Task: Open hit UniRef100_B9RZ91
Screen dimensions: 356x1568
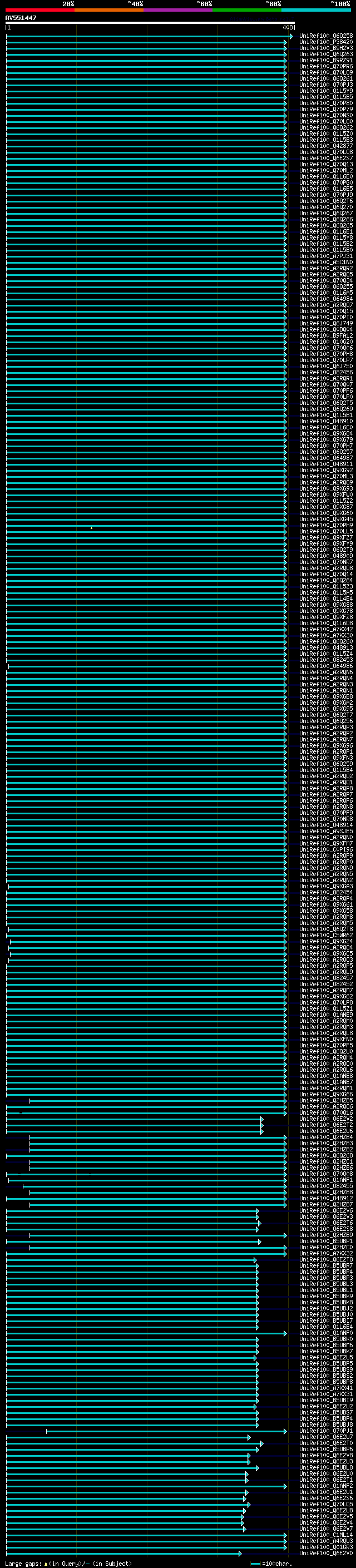Action: point(326,60)
